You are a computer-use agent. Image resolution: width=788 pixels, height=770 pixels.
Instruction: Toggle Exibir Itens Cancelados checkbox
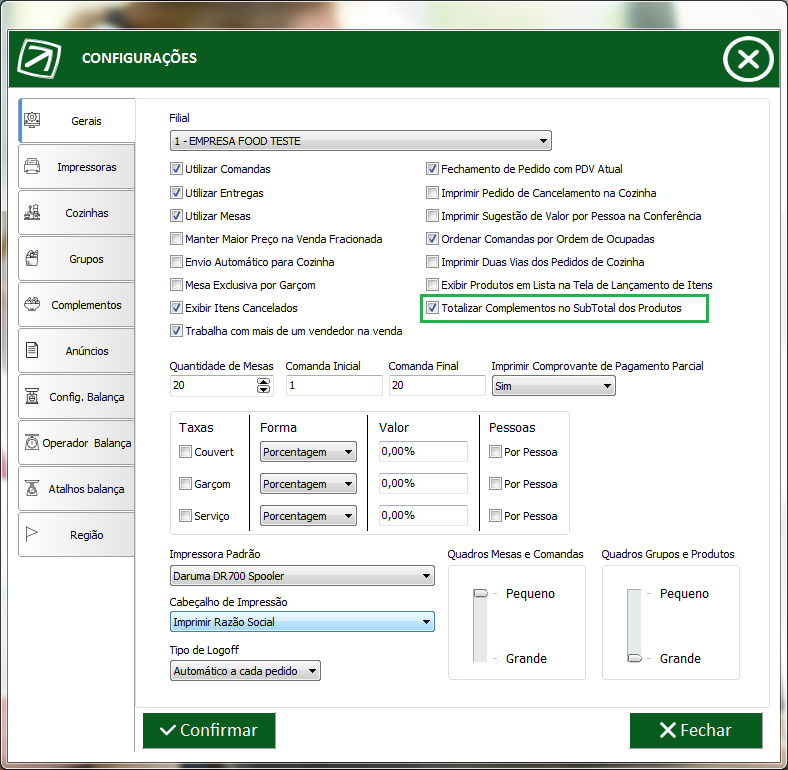[x=176, y=308]
